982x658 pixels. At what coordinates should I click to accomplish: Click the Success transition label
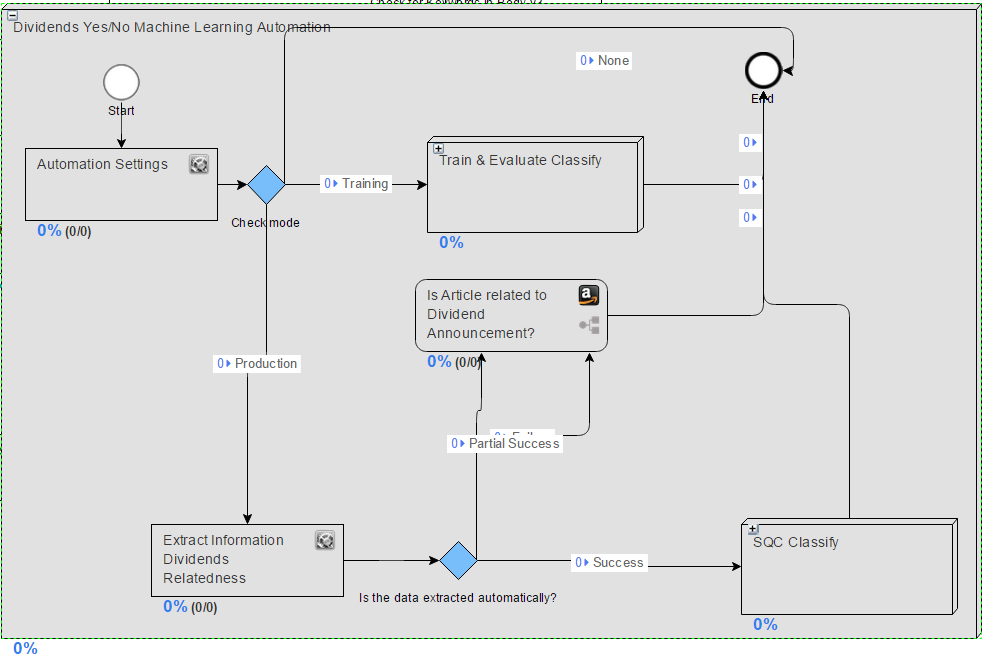click(x=609, y=562)
